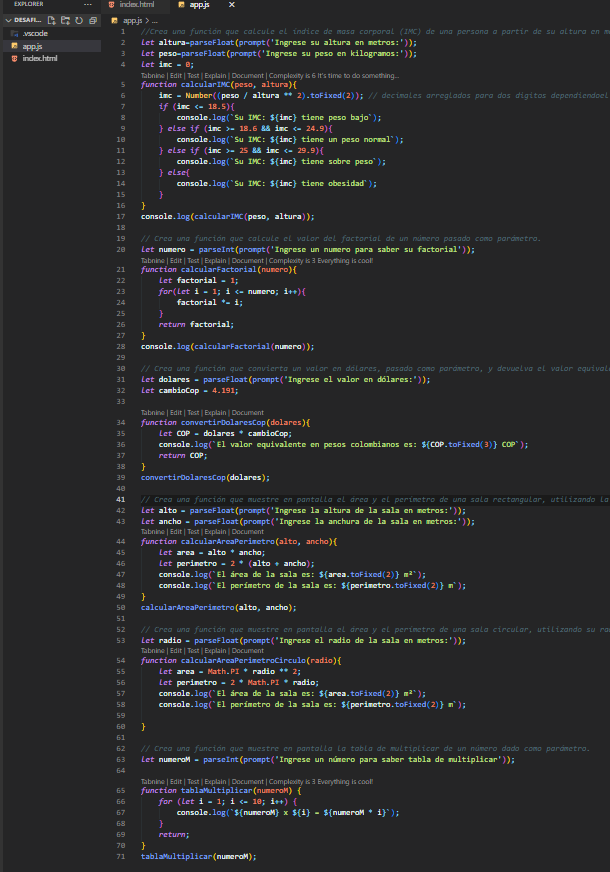This screenshot has height=872, width=610.
Task: Click Edit link above calcularIMC function
Action: pyautogui.click(x=176, y=76)
